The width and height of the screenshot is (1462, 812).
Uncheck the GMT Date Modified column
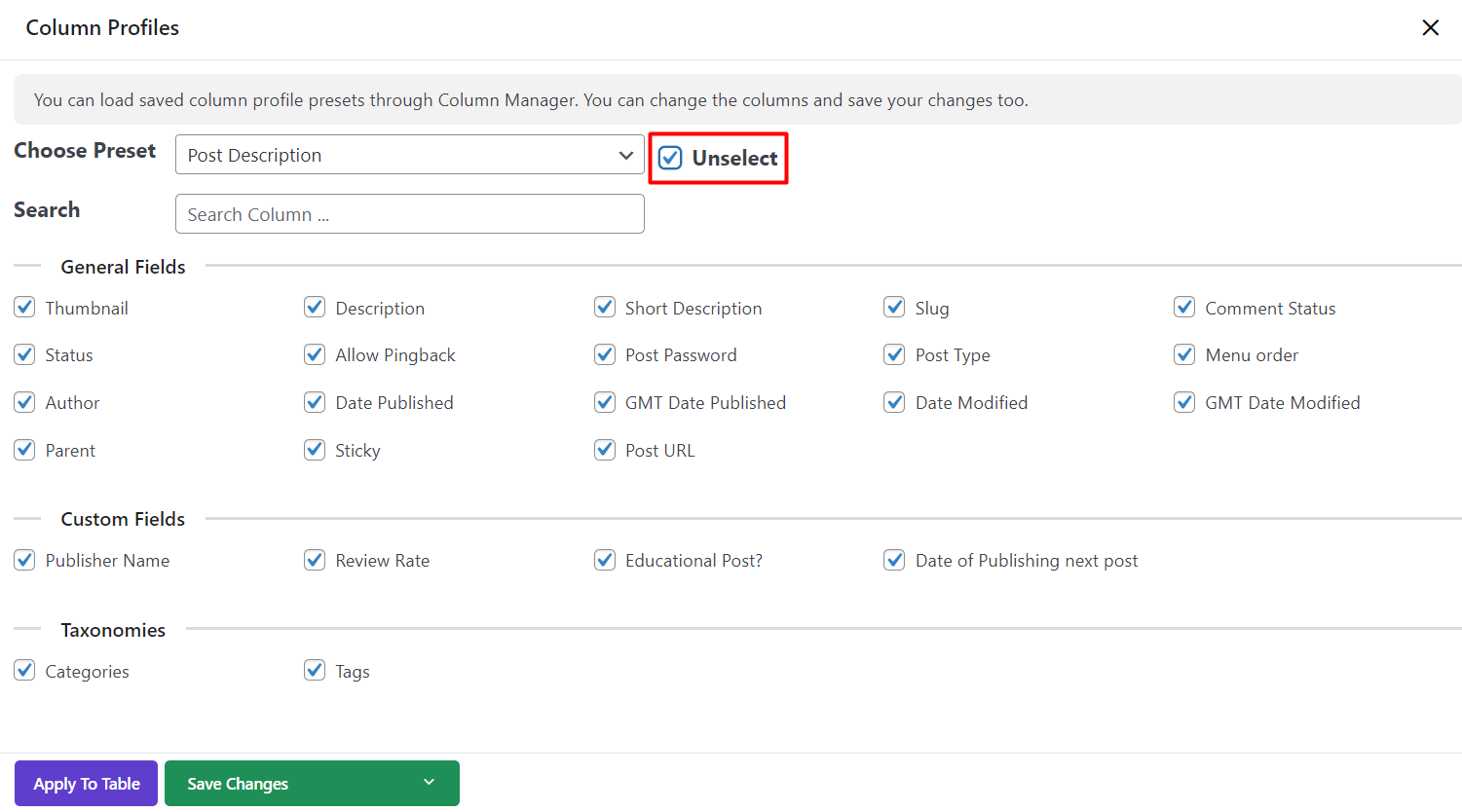(1184, 402)
